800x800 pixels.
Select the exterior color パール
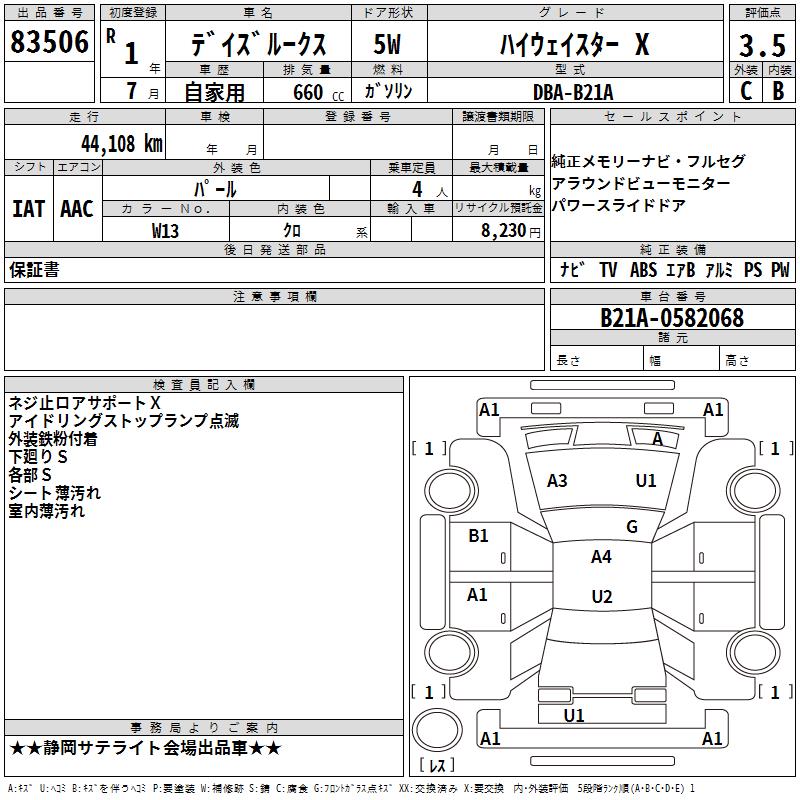[215, 189]
